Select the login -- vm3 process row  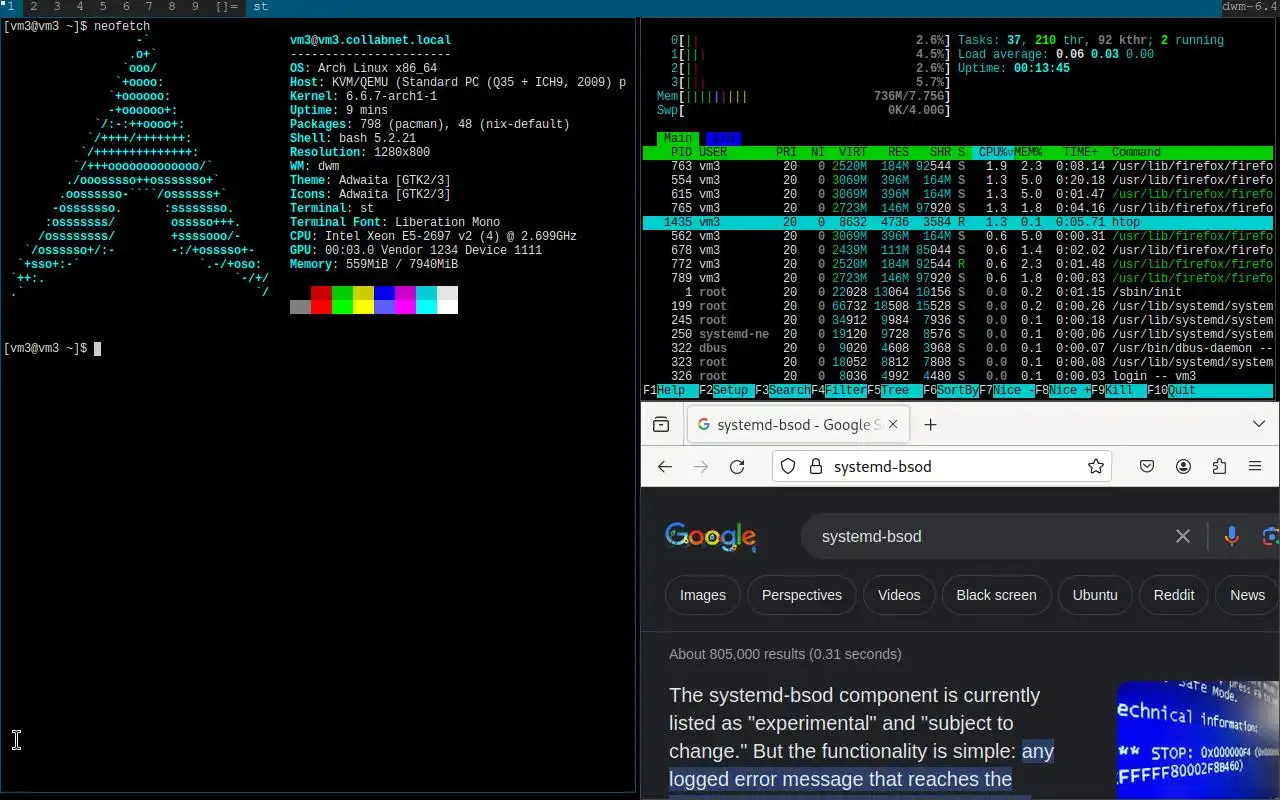point(958,376)
